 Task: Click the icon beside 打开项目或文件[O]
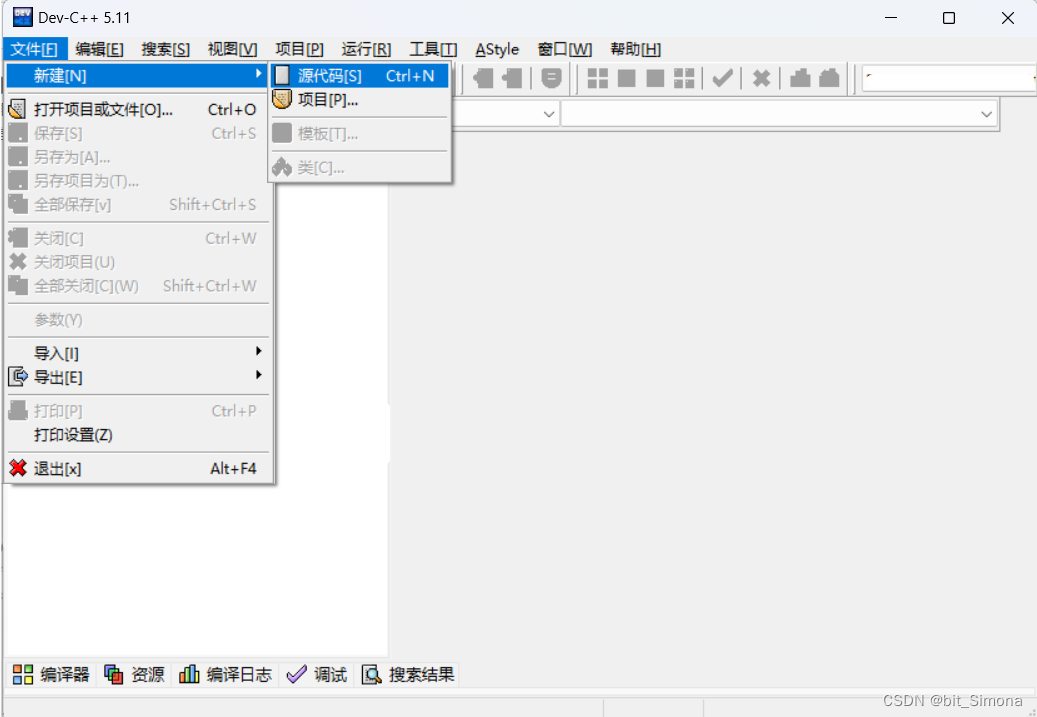tap(18, 110)
